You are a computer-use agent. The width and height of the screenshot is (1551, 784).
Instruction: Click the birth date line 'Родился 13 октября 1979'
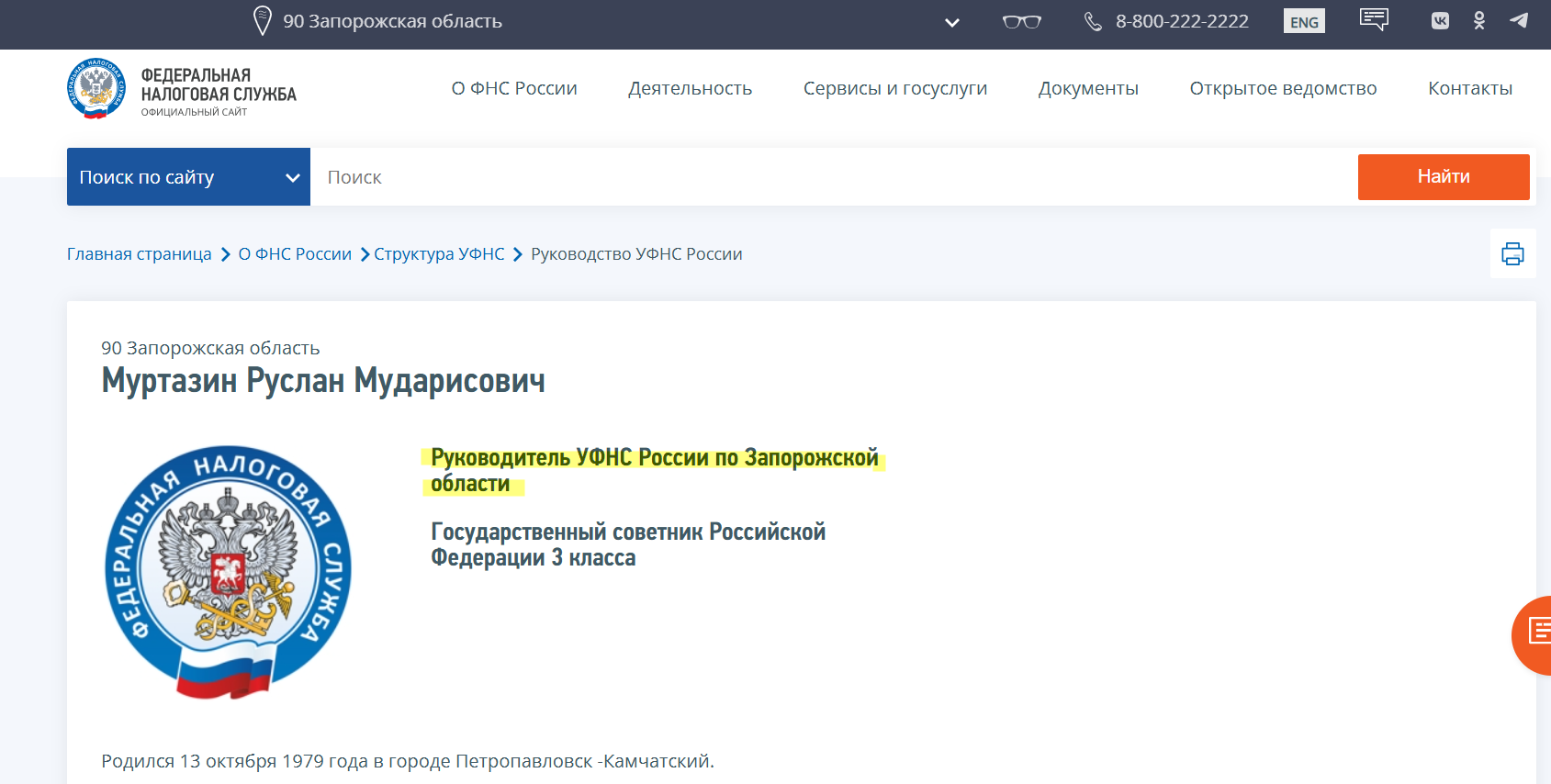point(408,761)
